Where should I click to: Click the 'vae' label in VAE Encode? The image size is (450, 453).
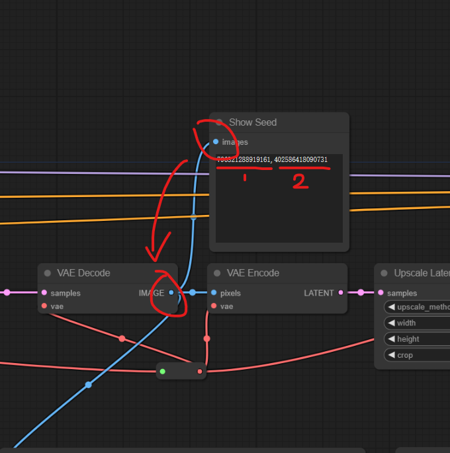(x=227, y=306)
